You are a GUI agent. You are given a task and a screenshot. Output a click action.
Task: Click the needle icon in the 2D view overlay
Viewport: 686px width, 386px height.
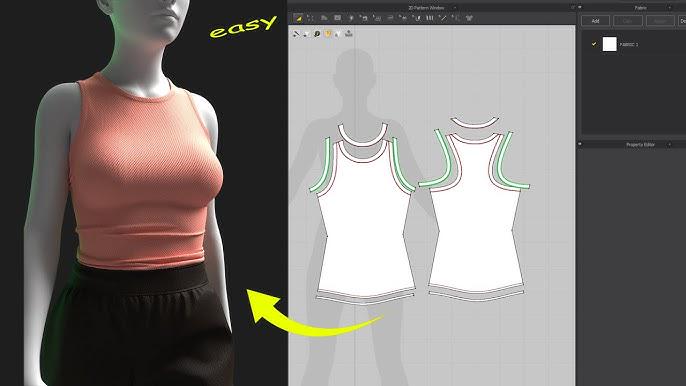coord(296,33)
